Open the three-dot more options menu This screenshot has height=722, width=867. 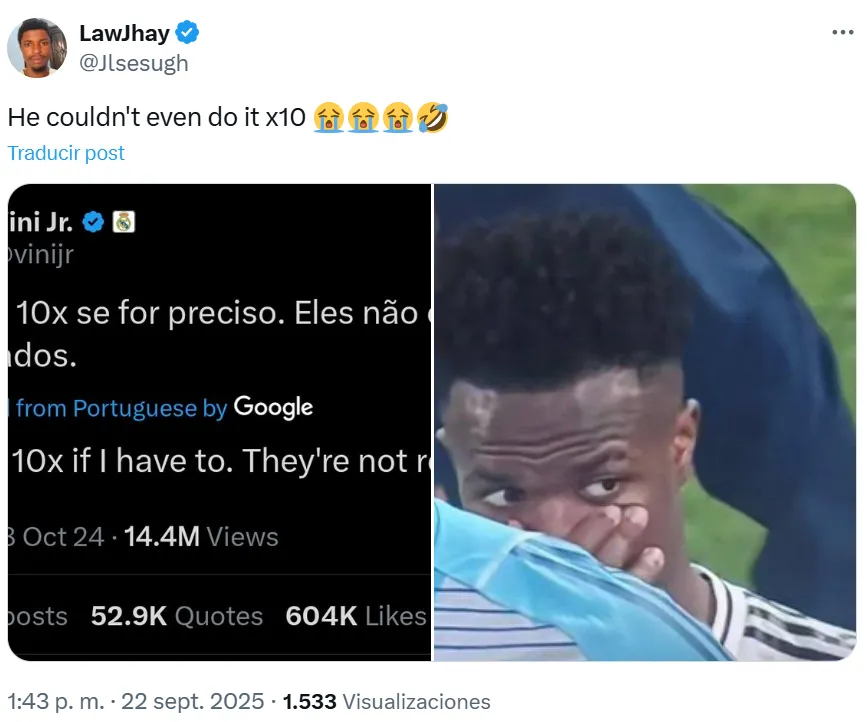[842, 33]
